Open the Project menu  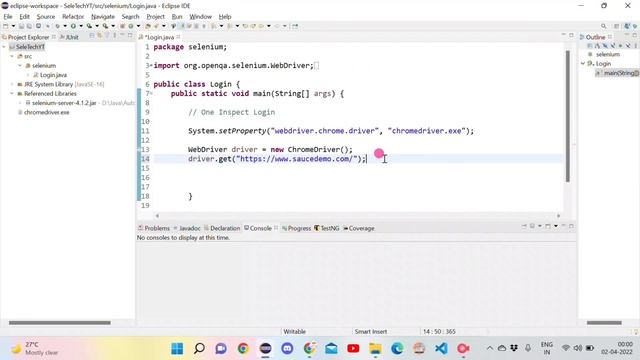point(156,17)
